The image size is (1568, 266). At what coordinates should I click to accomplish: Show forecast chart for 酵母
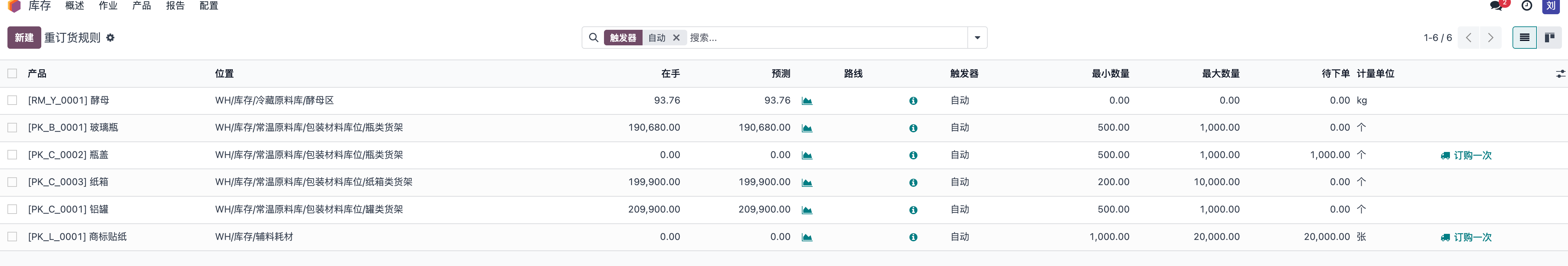[x=807, y=101]
